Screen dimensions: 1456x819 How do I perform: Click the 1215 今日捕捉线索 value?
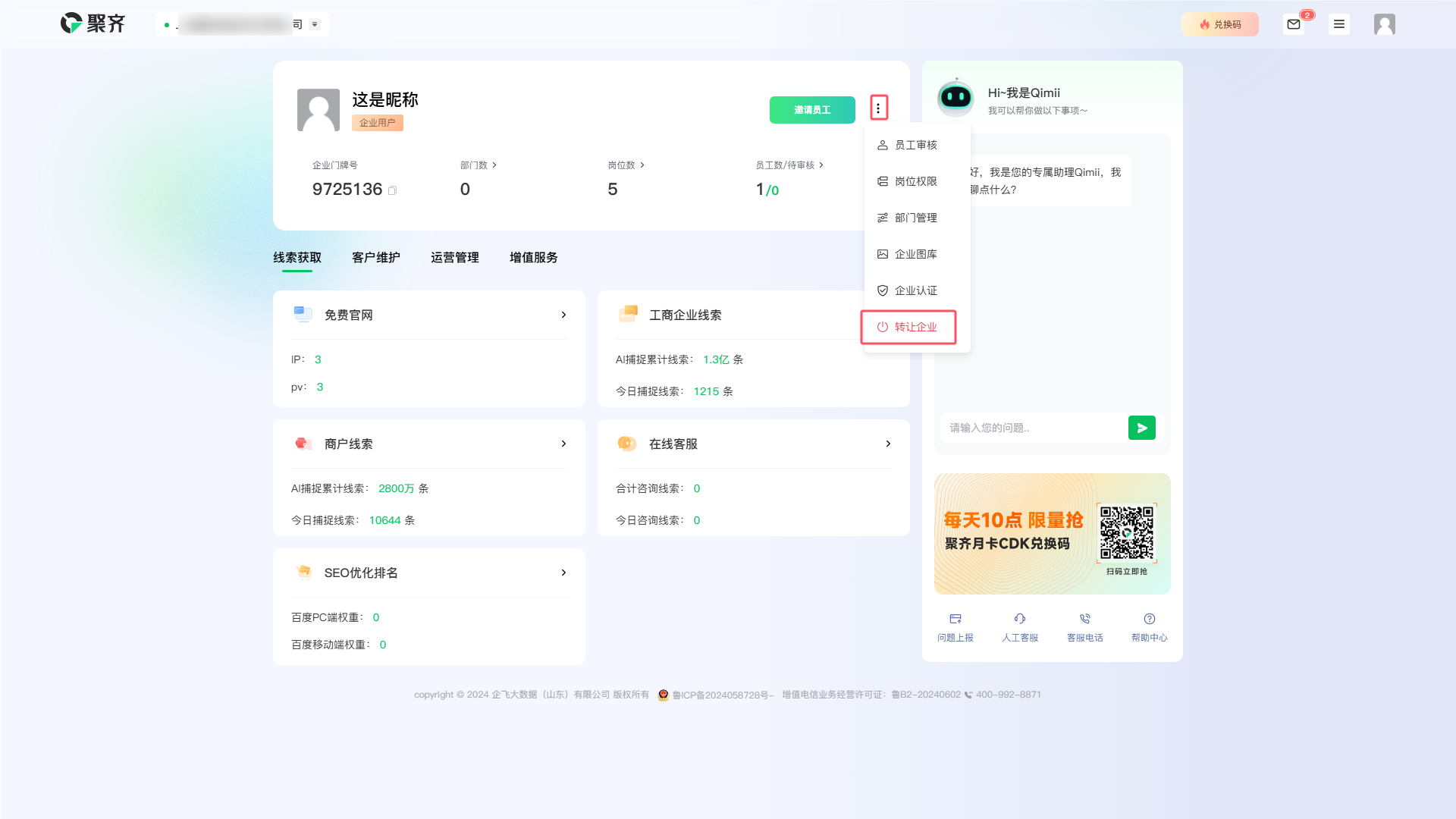click(707, 391)
